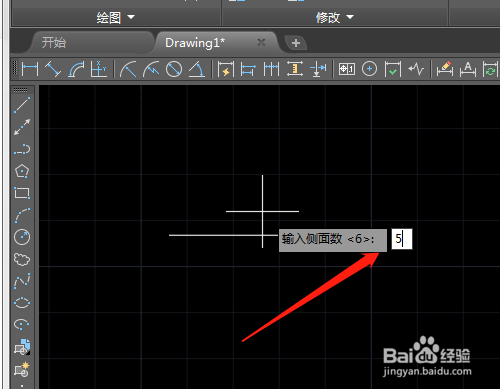
Task: Click the Quick Dimension tool
Action: tap(226, 69)
